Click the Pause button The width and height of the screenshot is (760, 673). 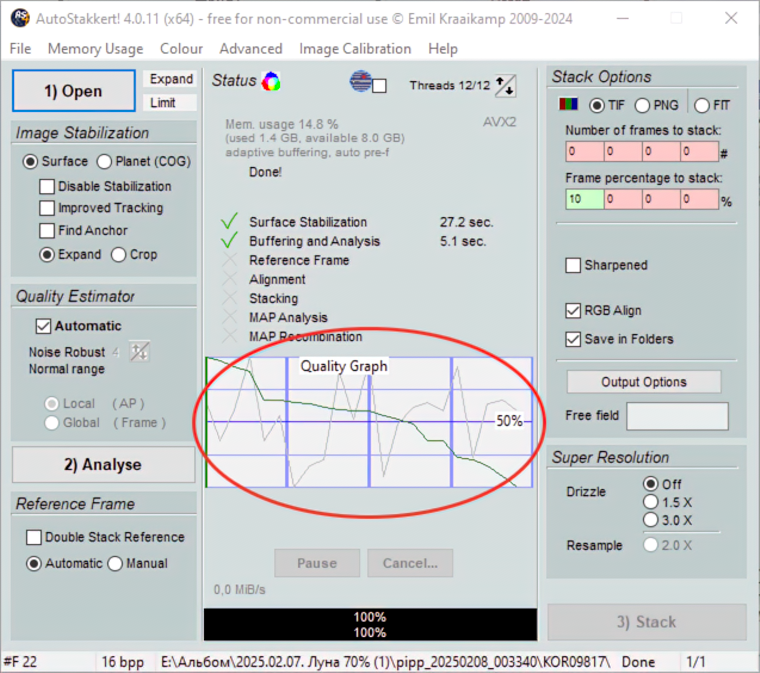tap(317, 563)
